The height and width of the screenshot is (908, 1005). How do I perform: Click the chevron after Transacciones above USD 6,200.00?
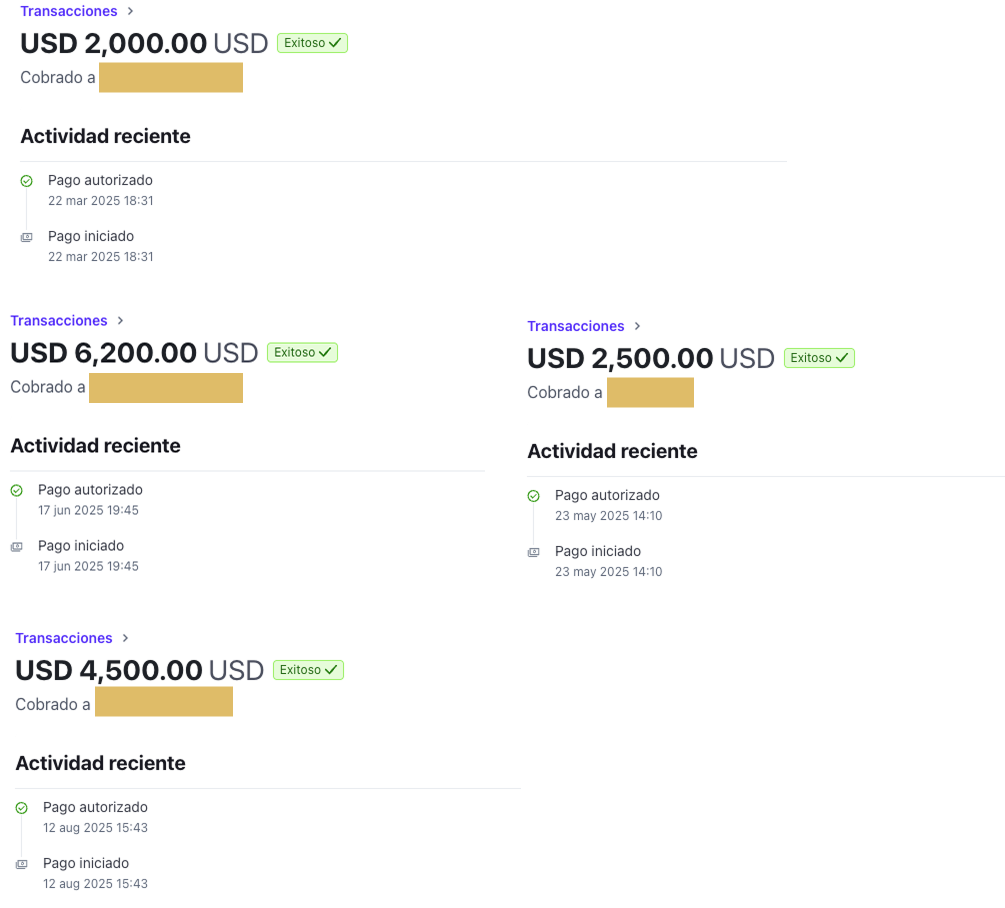[x=120, y=321]
